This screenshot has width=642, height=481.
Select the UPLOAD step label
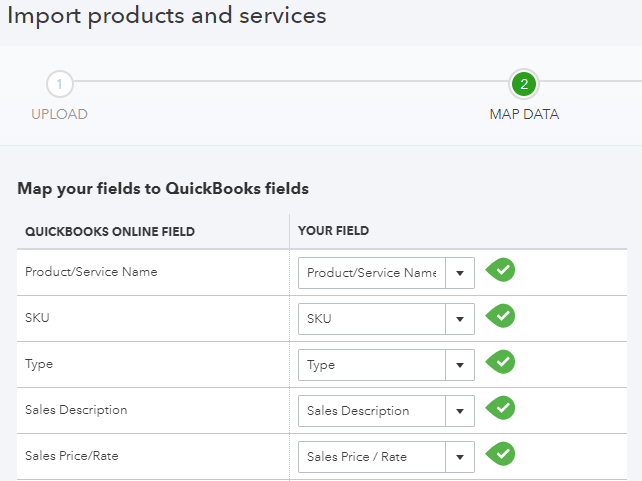click(59, 114)
